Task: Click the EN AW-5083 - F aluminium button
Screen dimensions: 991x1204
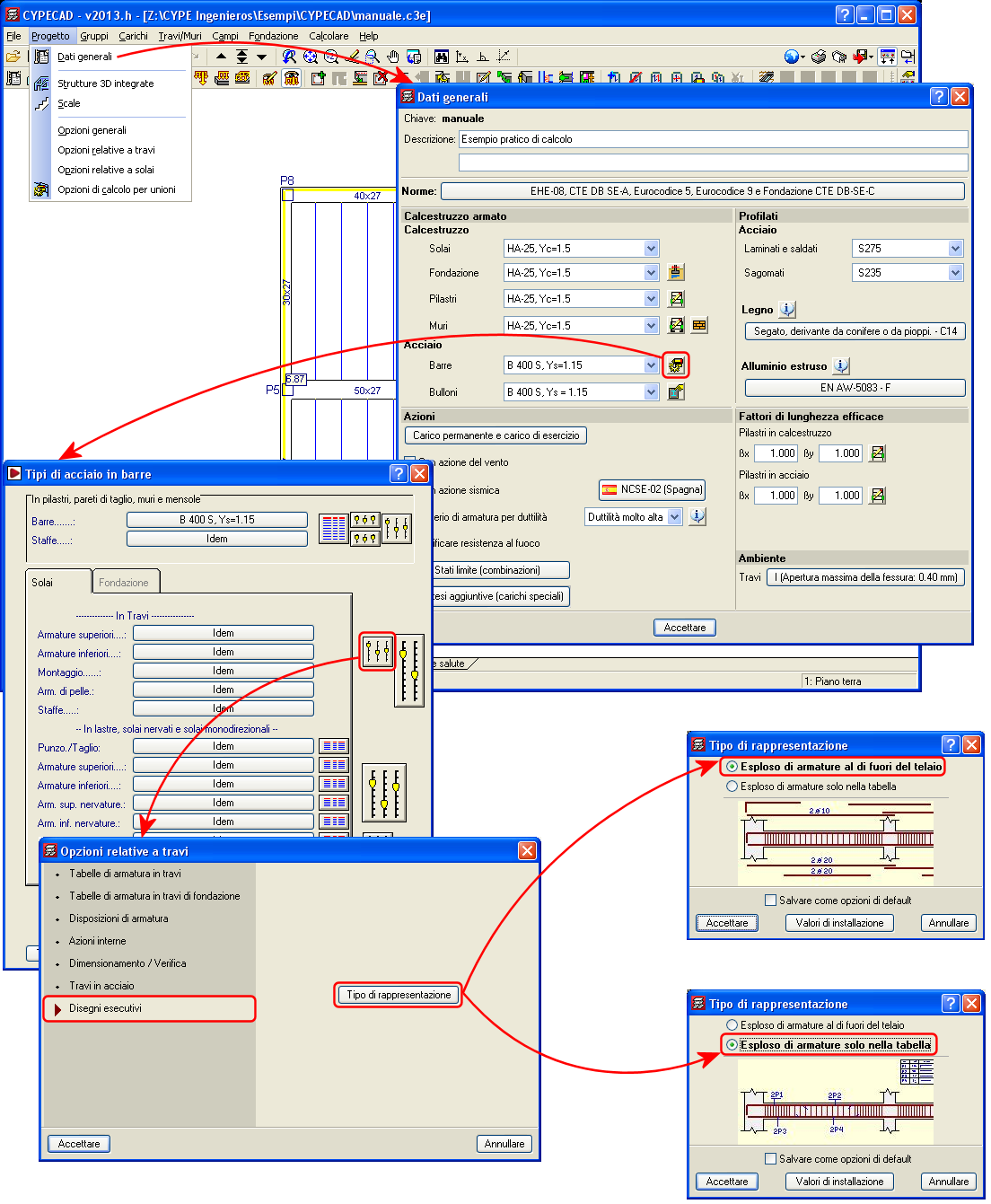Action: (855, 388)
